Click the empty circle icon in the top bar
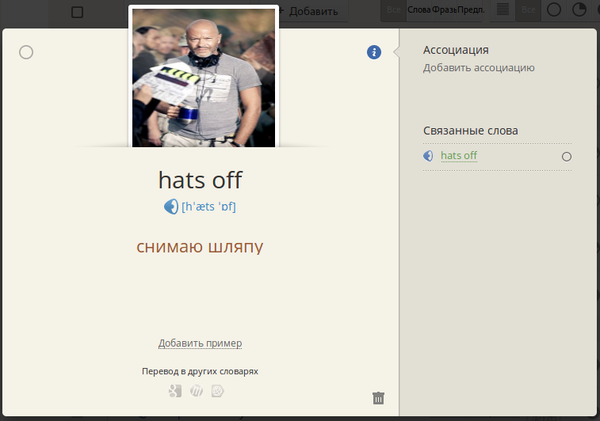The height and width of the screenshot is (421, 600). 554,10
